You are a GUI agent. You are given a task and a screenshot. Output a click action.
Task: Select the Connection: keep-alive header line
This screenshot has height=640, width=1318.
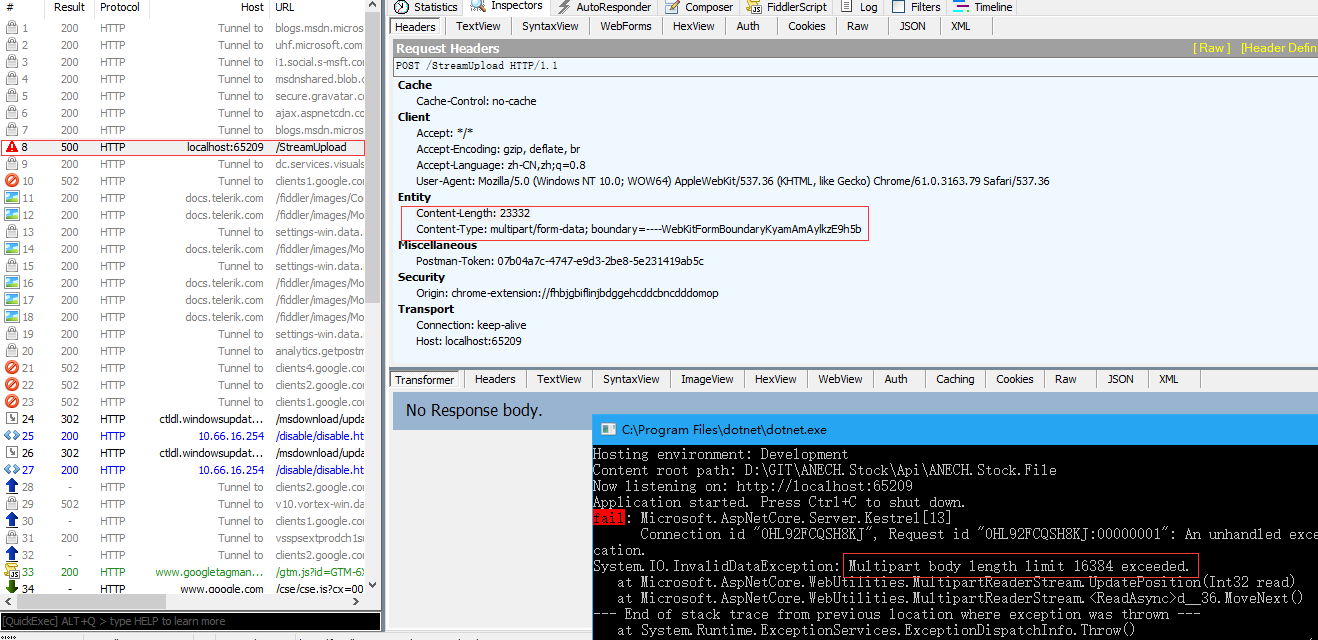[471, 325]
